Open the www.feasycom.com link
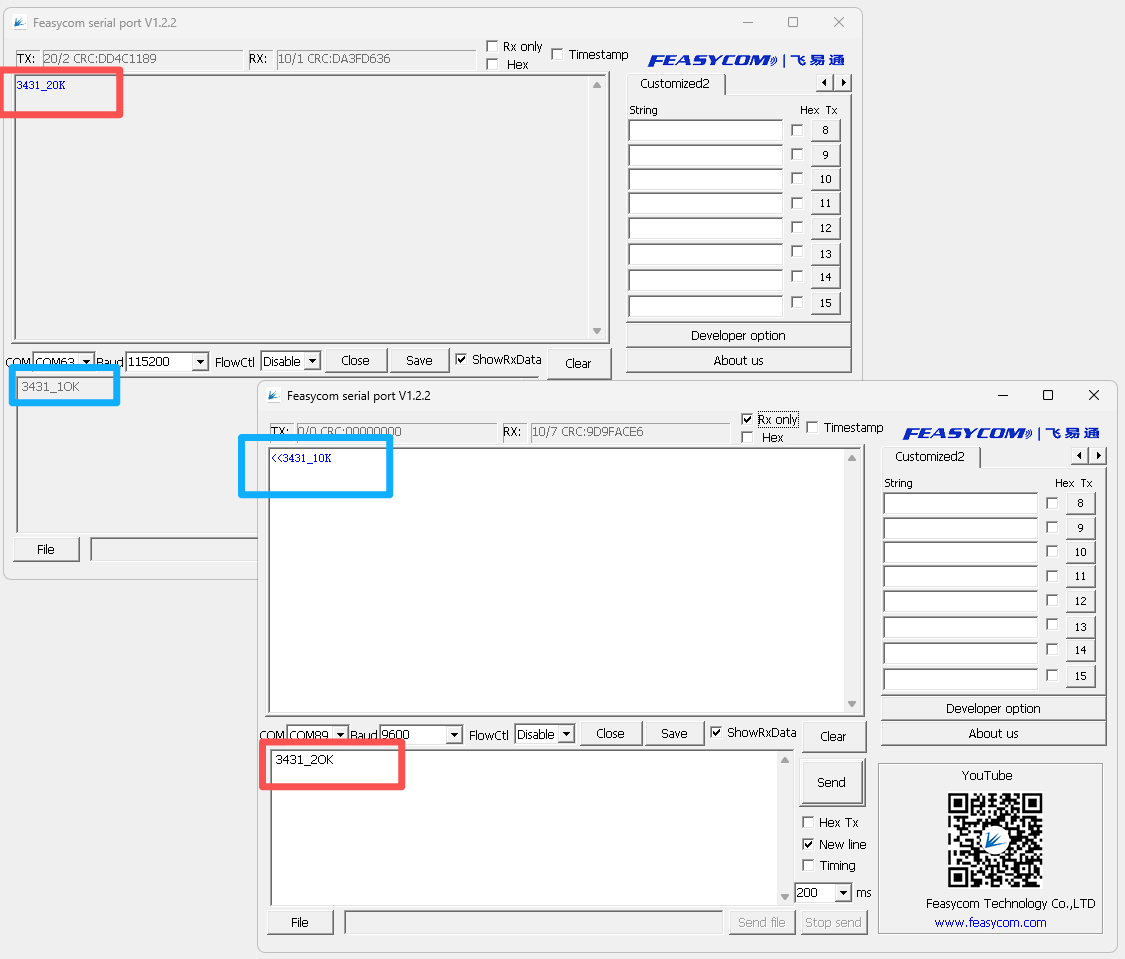Viewport: 1125px width, 959px height. point(990,923)
